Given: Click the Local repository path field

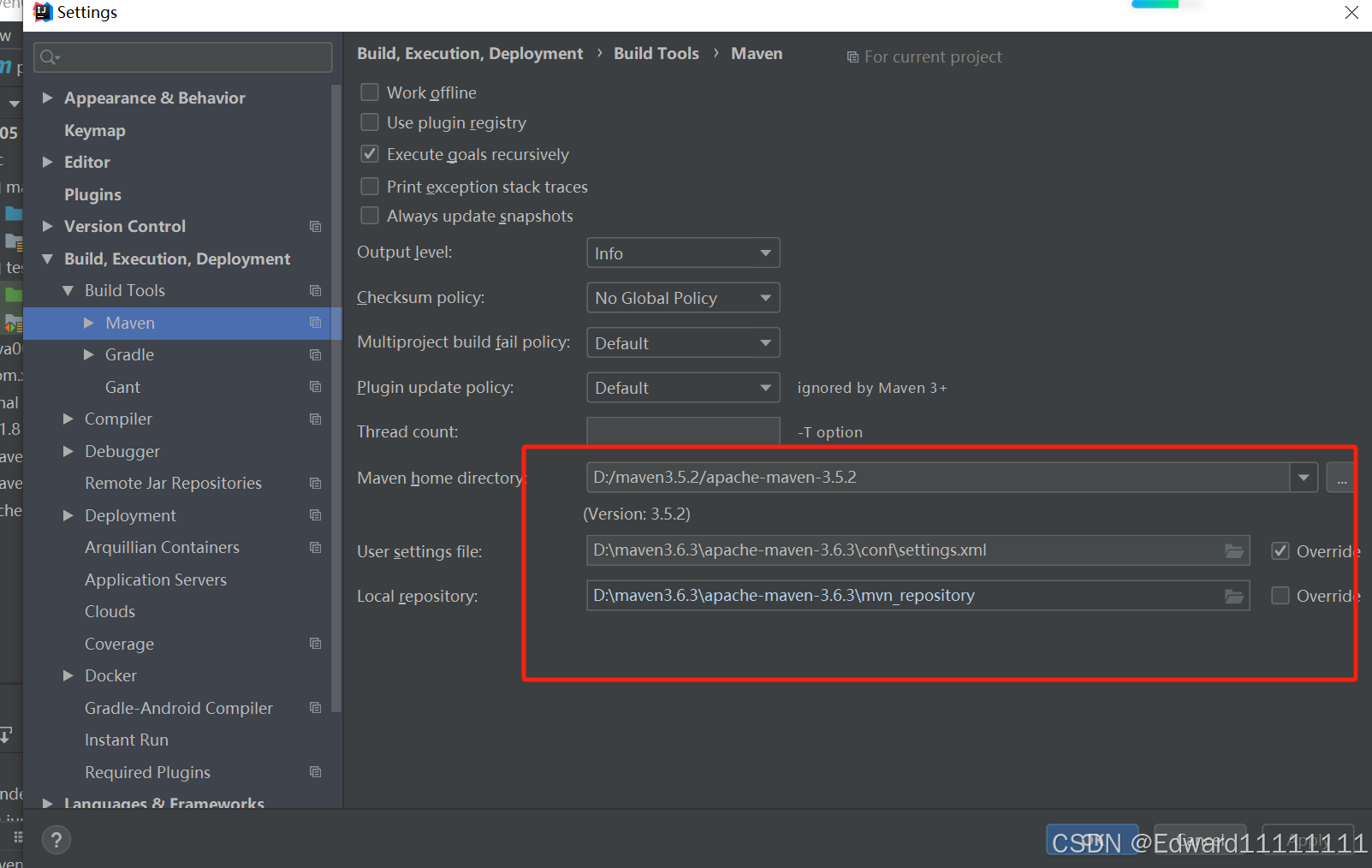Looking at the screenshot, I should (x=918, y=596).
